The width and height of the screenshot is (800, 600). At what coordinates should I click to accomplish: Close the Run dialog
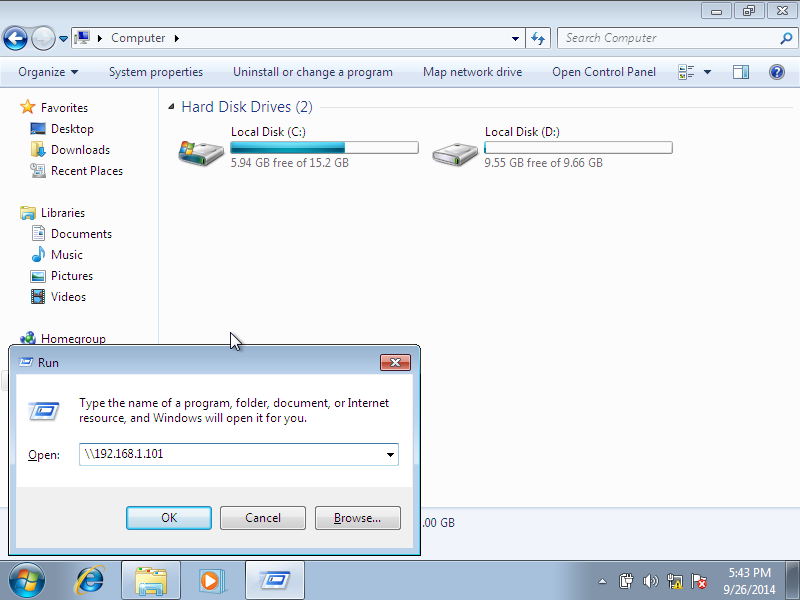pos(395,362)
